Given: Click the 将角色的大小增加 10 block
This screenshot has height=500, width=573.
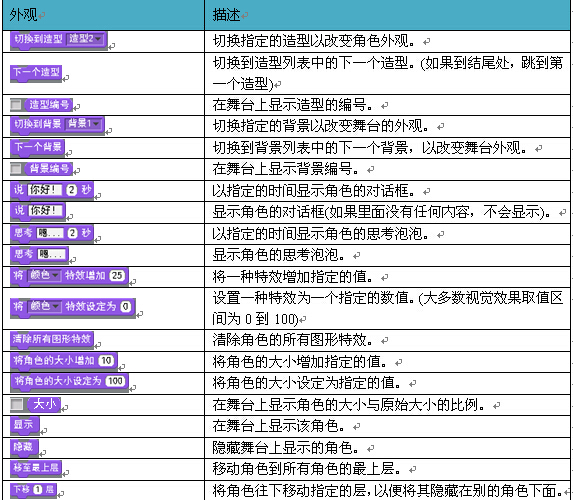Looking at the screenshot, I should click(x=64, y=361).
